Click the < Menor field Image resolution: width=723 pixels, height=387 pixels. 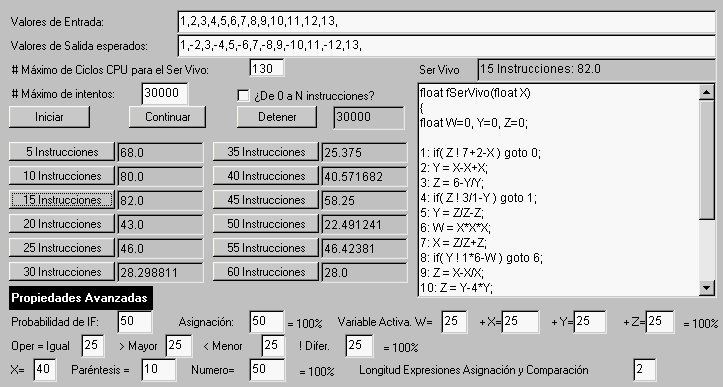(273, 345)
